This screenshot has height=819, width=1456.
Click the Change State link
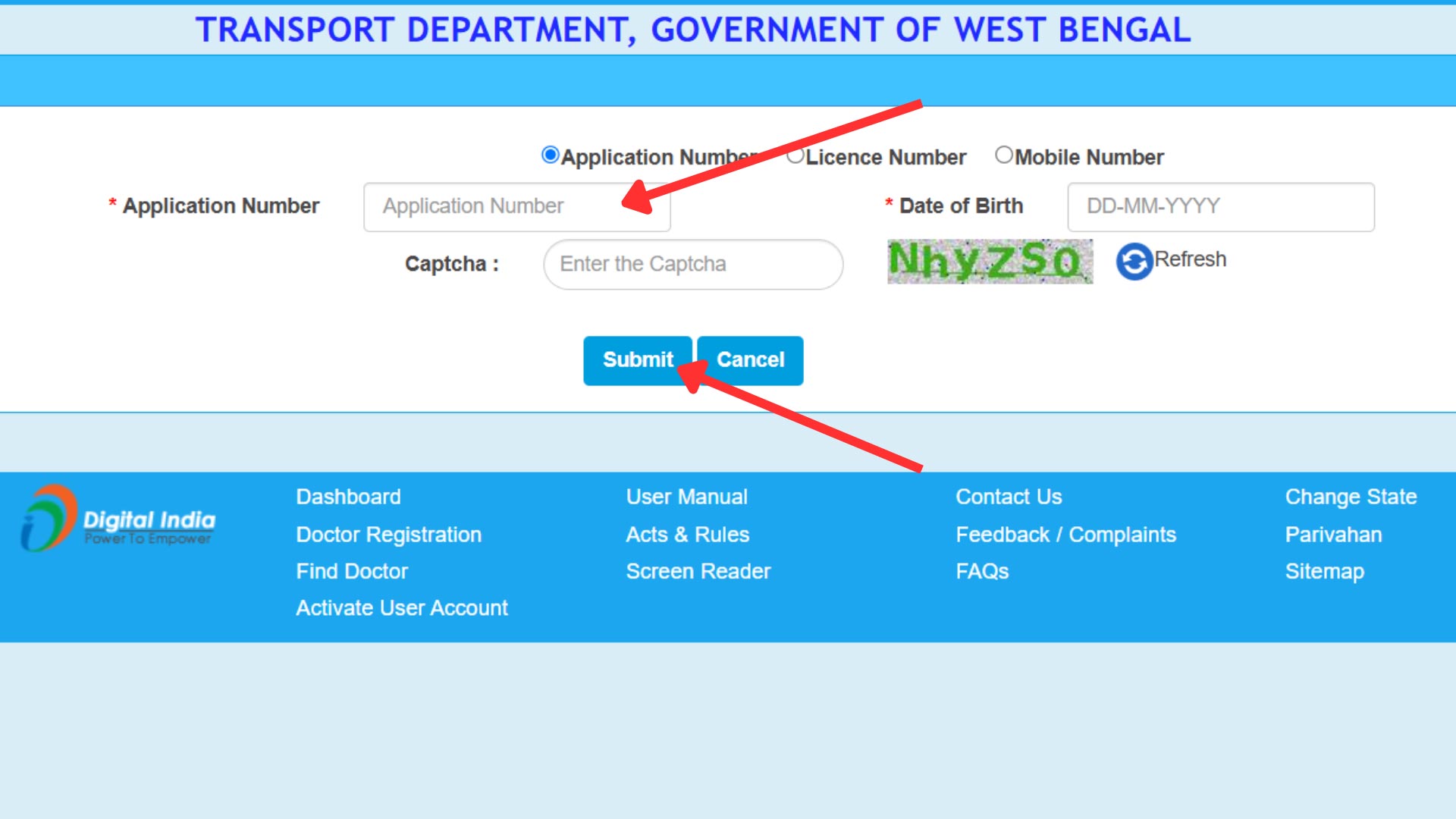[1351, 497]
